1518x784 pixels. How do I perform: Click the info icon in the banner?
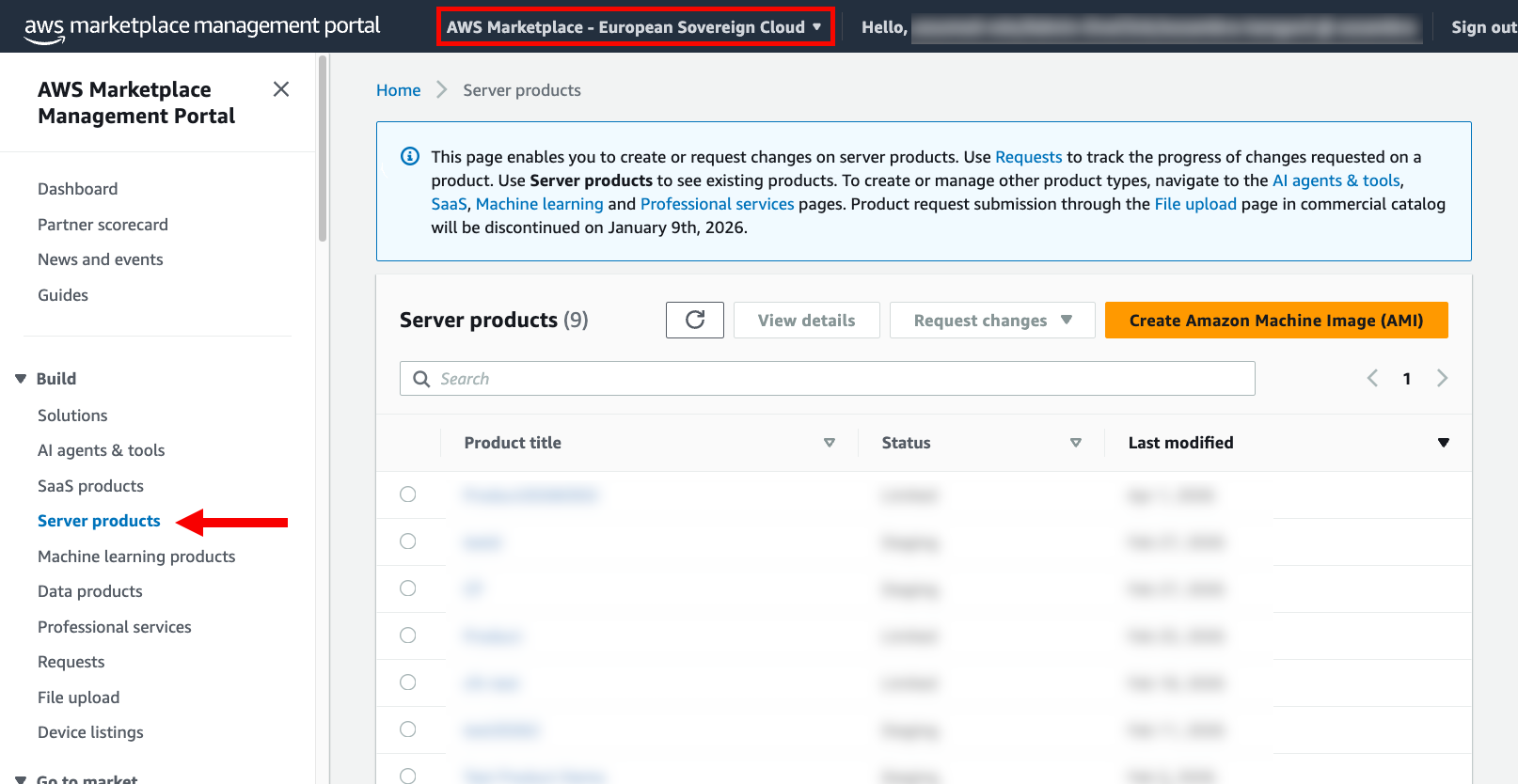410,156
